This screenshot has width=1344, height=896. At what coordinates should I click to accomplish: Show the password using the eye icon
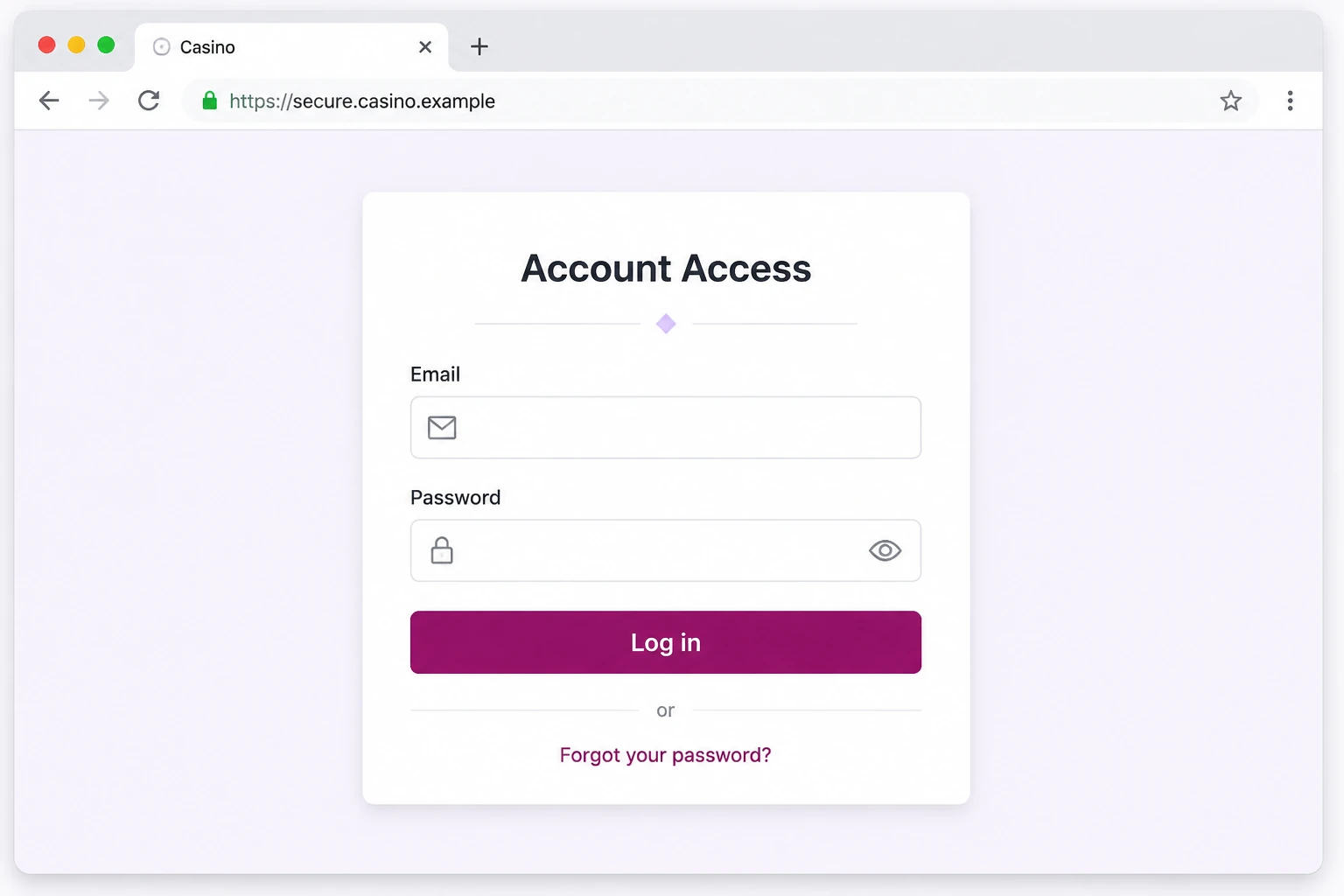click(885, 550)
